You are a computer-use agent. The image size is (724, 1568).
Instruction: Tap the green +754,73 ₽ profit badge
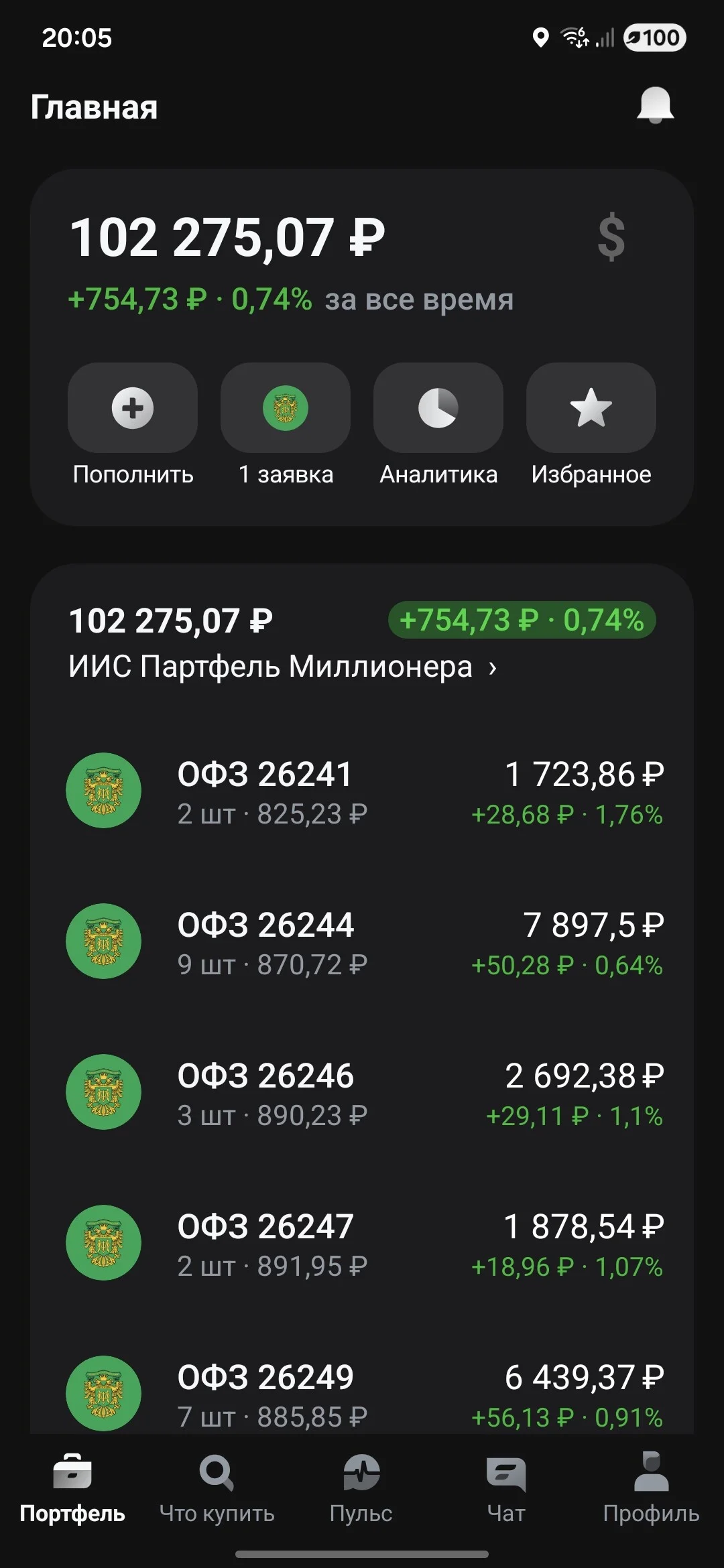point(522,620)
